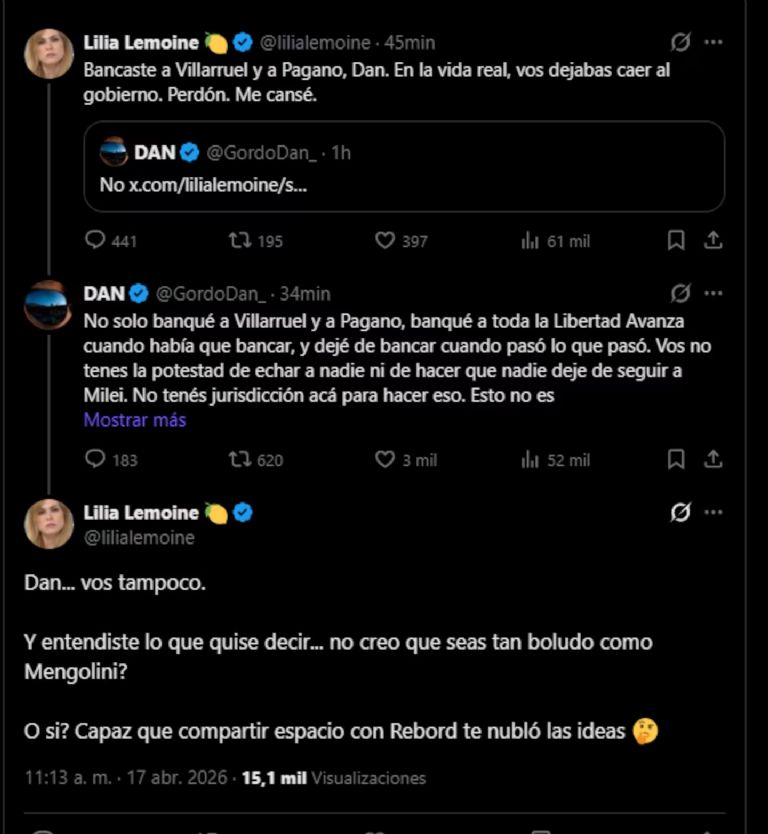
Task: Open @GordoDan_ profile from reply header
Action: click(x=214, y=294)
